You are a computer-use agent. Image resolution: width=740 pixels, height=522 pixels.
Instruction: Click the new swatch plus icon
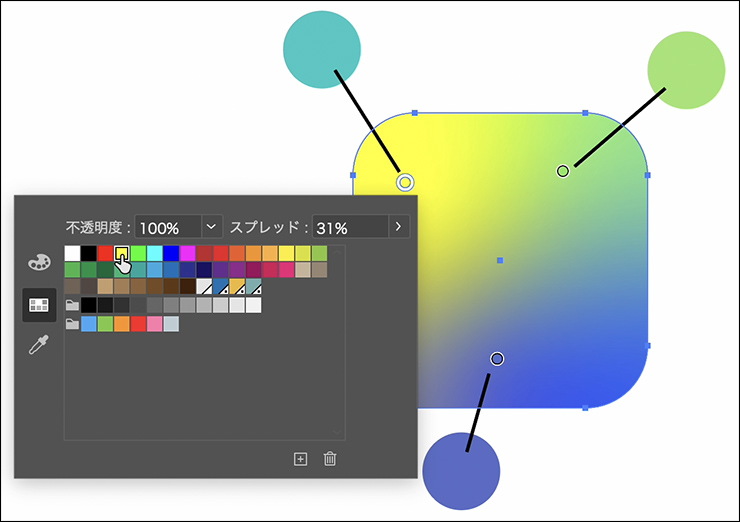tap(300, 459)
